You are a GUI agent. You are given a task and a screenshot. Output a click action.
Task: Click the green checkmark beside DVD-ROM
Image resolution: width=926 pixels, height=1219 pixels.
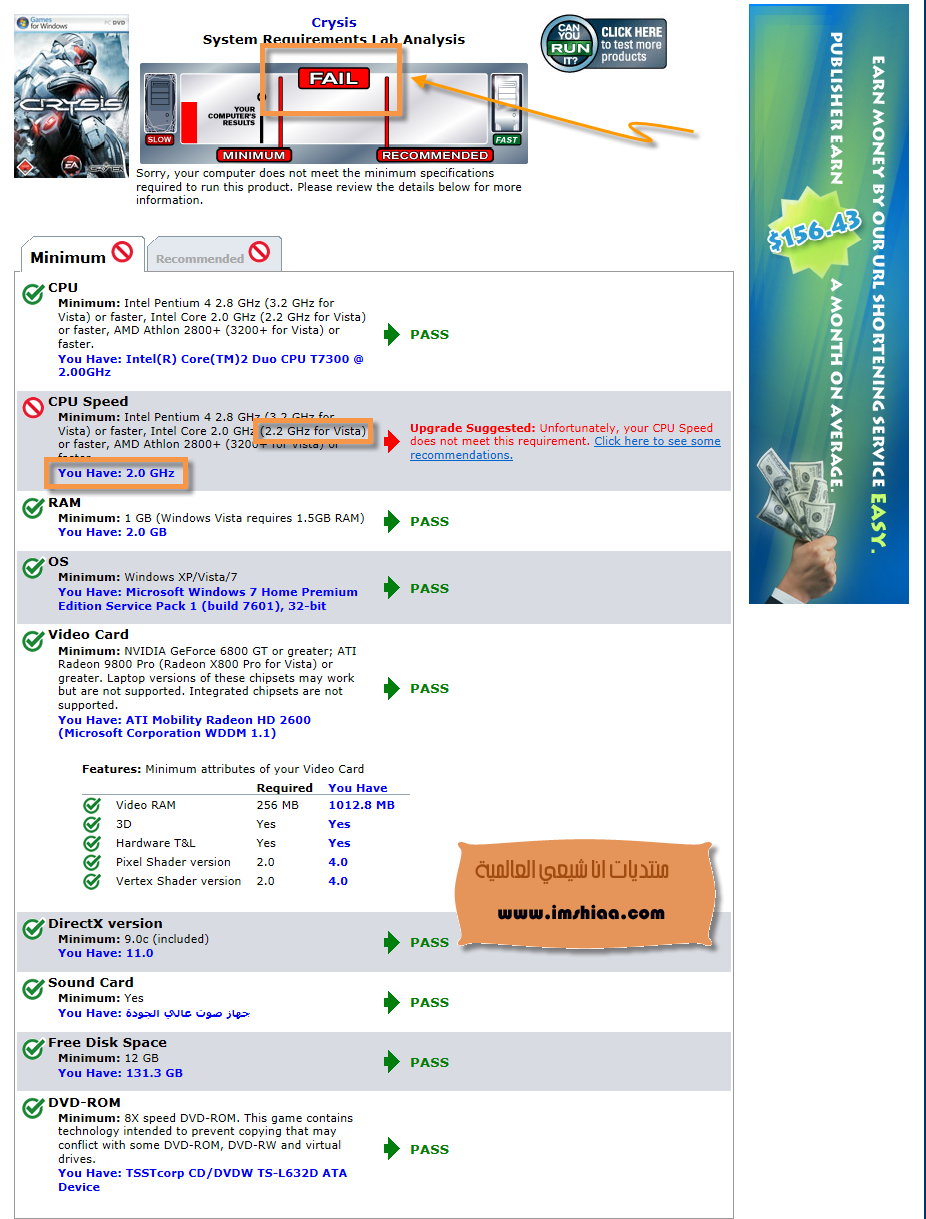click(32, 1107)
